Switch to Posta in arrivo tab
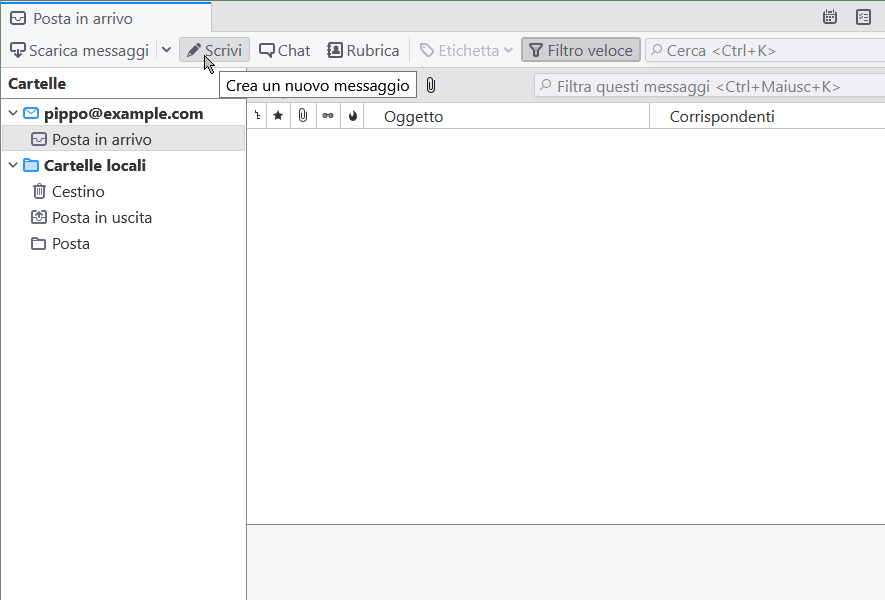885x600 pixels. point(106,18)
